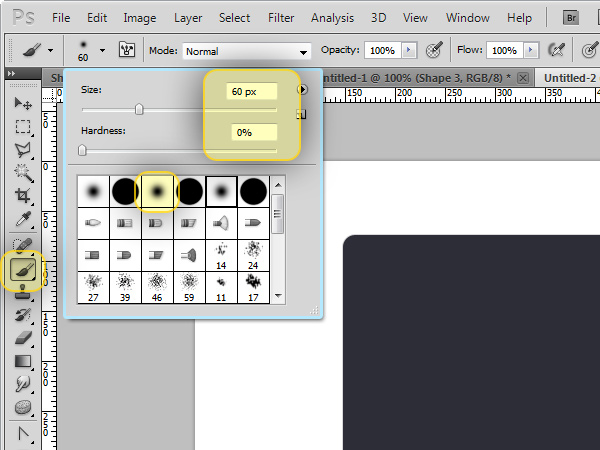Image resolution: width=600 pixels, height=450 pixels.
Task: Open the Window menu
Action: [x=468, y=18]
